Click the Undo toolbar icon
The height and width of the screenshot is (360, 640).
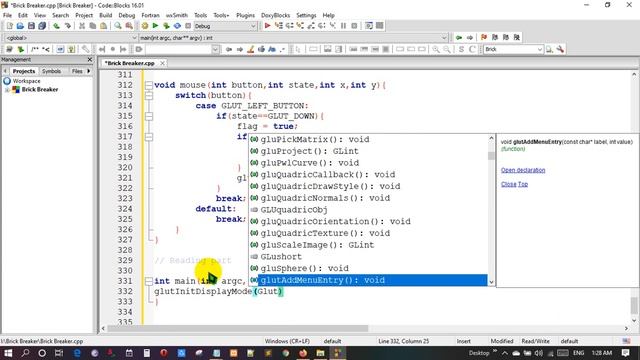56,26
